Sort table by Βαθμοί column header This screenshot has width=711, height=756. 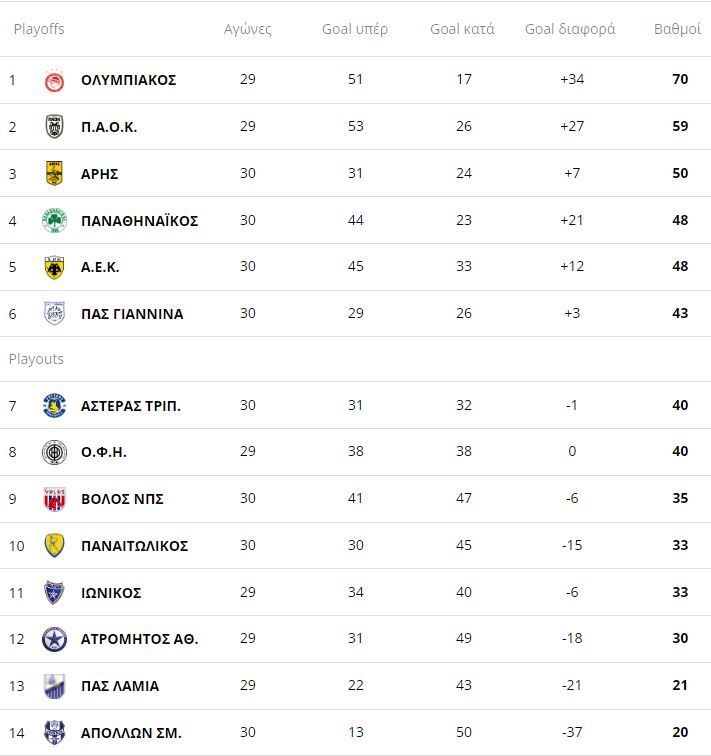pos(677,29)
